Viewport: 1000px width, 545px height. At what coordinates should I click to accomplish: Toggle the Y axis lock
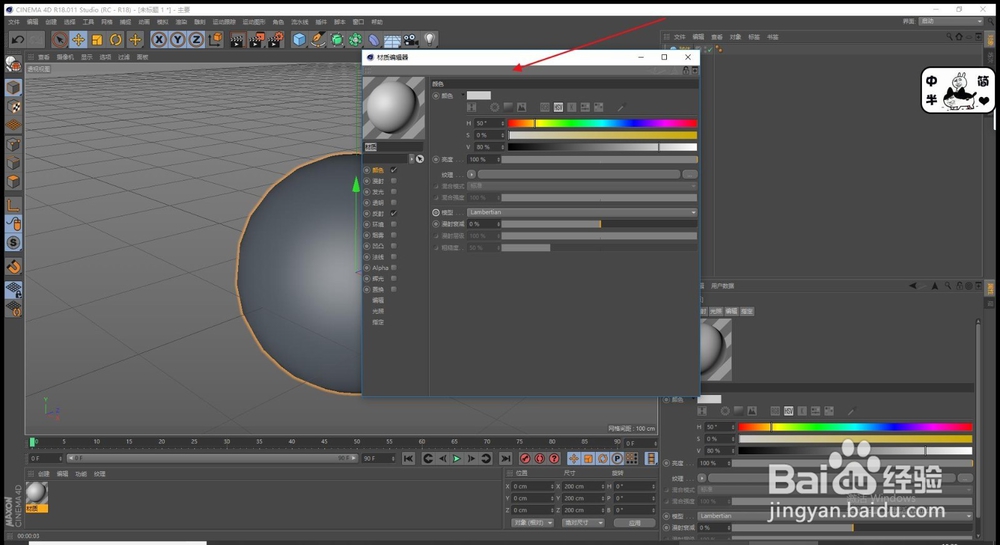pyautogui.click(x=177, y=40)
